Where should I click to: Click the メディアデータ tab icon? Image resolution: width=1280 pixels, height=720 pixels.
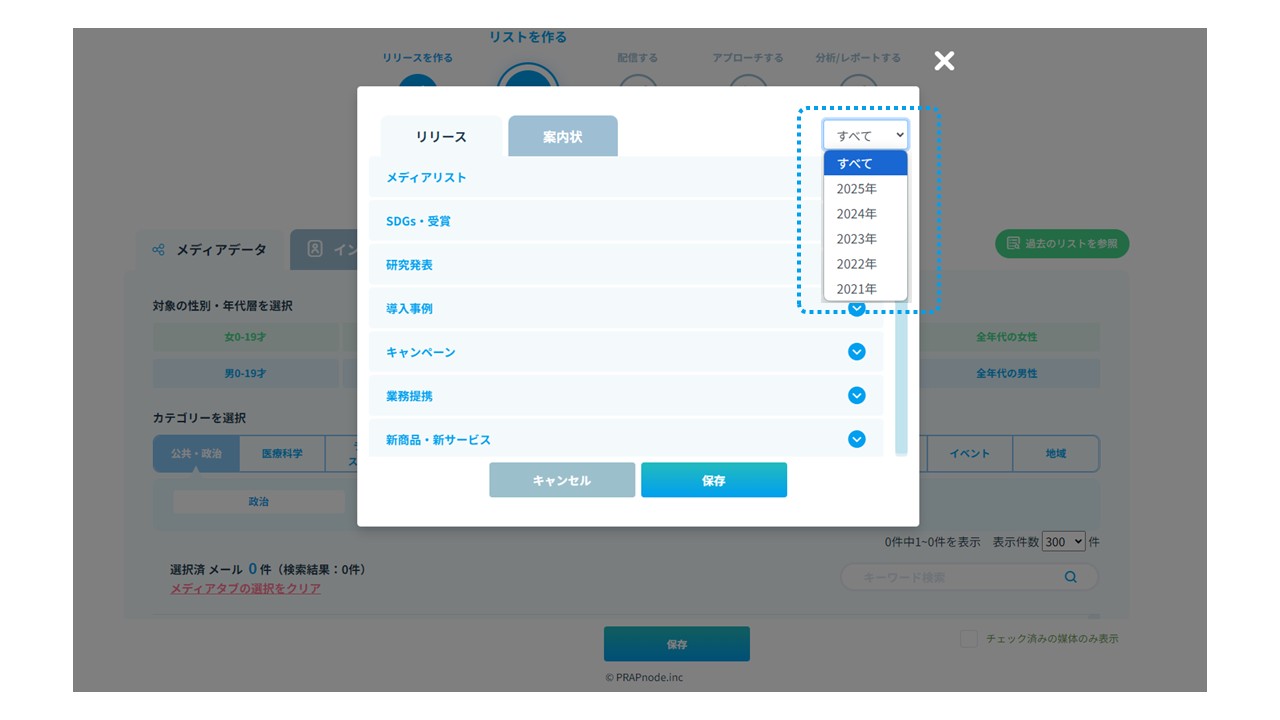point(159,250)
